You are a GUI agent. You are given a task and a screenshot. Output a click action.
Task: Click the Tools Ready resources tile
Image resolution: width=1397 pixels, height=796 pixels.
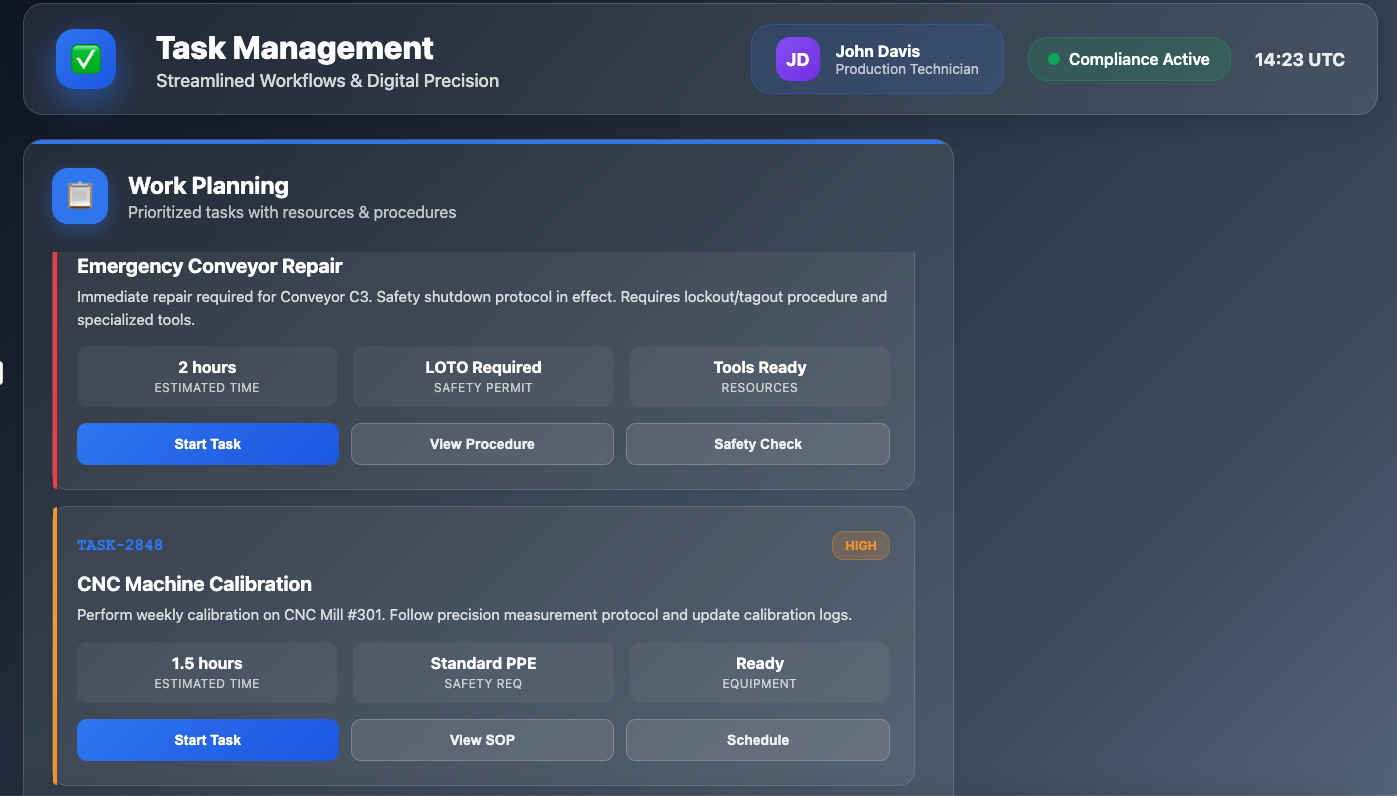pos(759,376)
